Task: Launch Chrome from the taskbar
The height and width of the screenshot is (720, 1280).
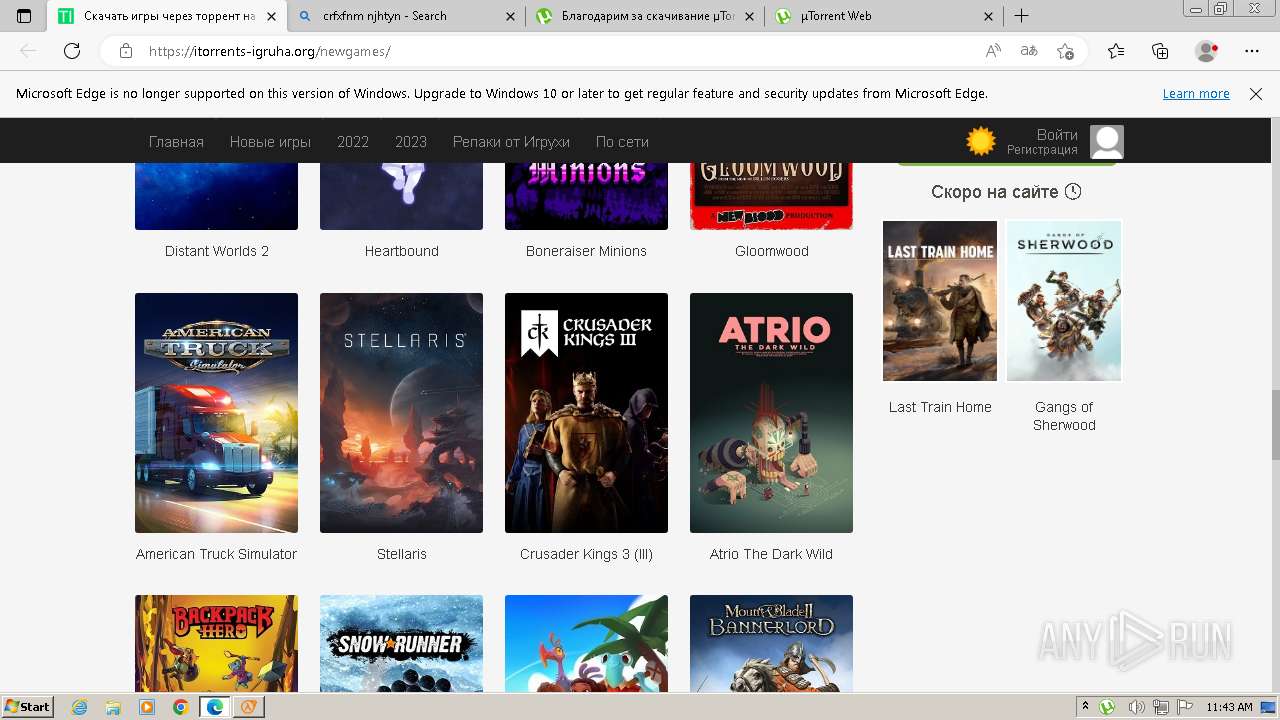Action: (x=180, y=707)
